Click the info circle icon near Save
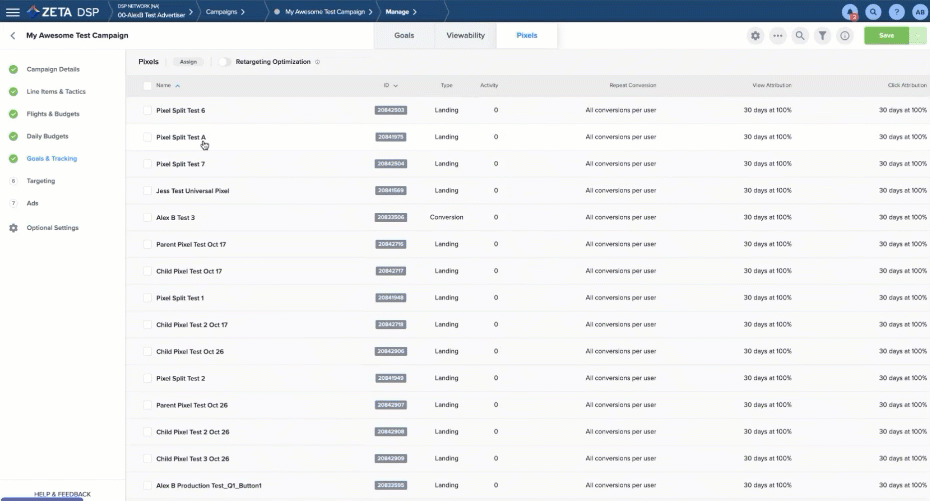The width and height of the screenshot is (930, 501). (845, 36)
